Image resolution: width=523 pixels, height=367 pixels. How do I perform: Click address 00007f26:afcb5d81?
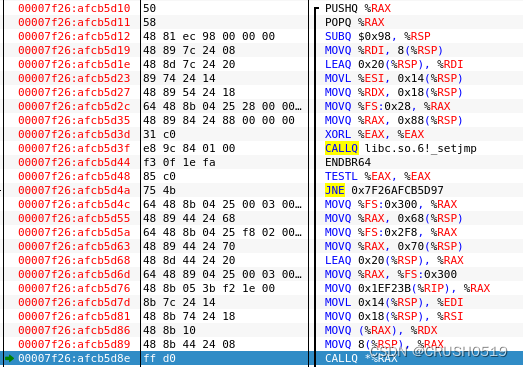(x=74, y=316)
